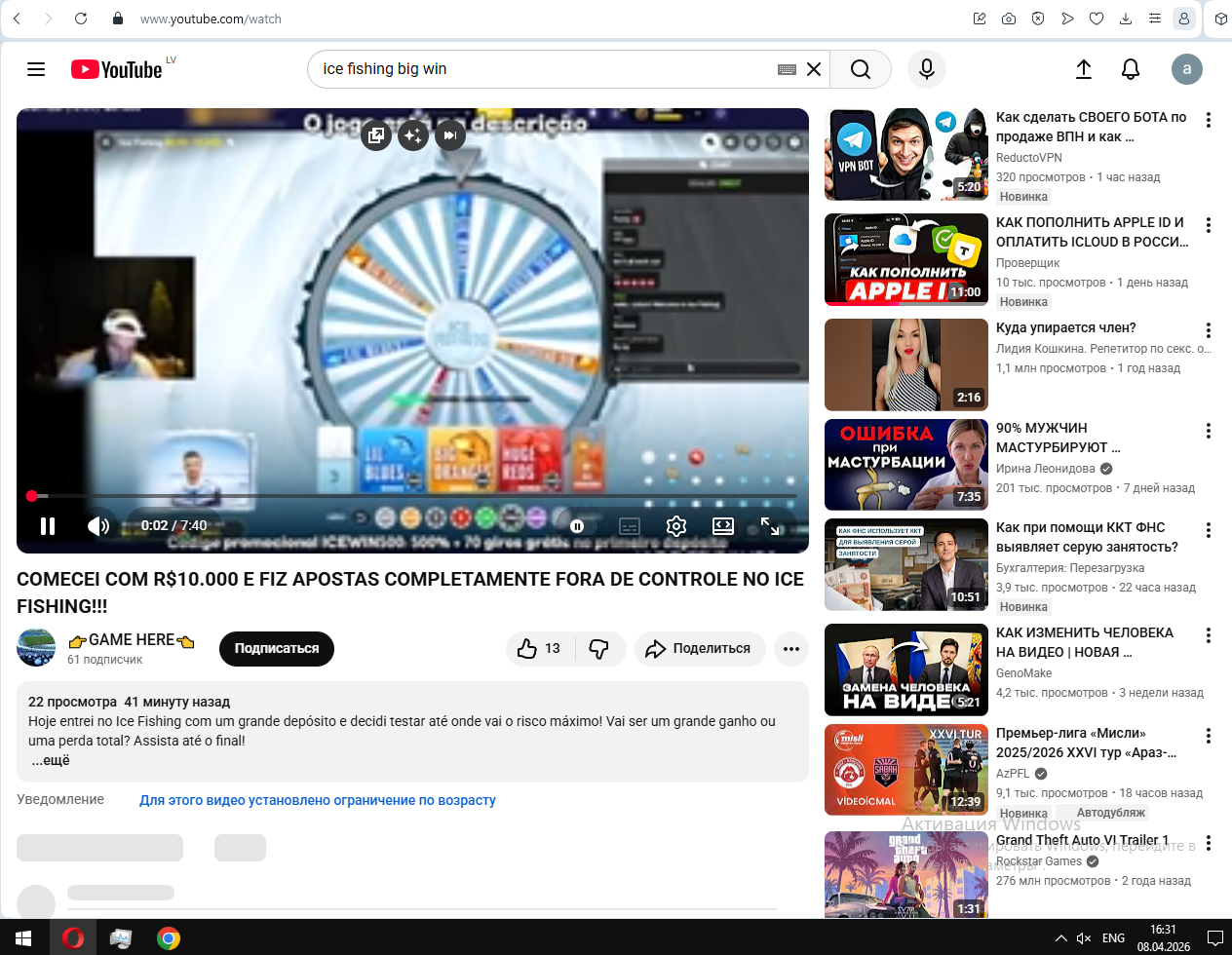Screen dimensions: 1232x955
Task: Start voice search with the microphone
Action: pyautogui.click(x=927, y=69)
